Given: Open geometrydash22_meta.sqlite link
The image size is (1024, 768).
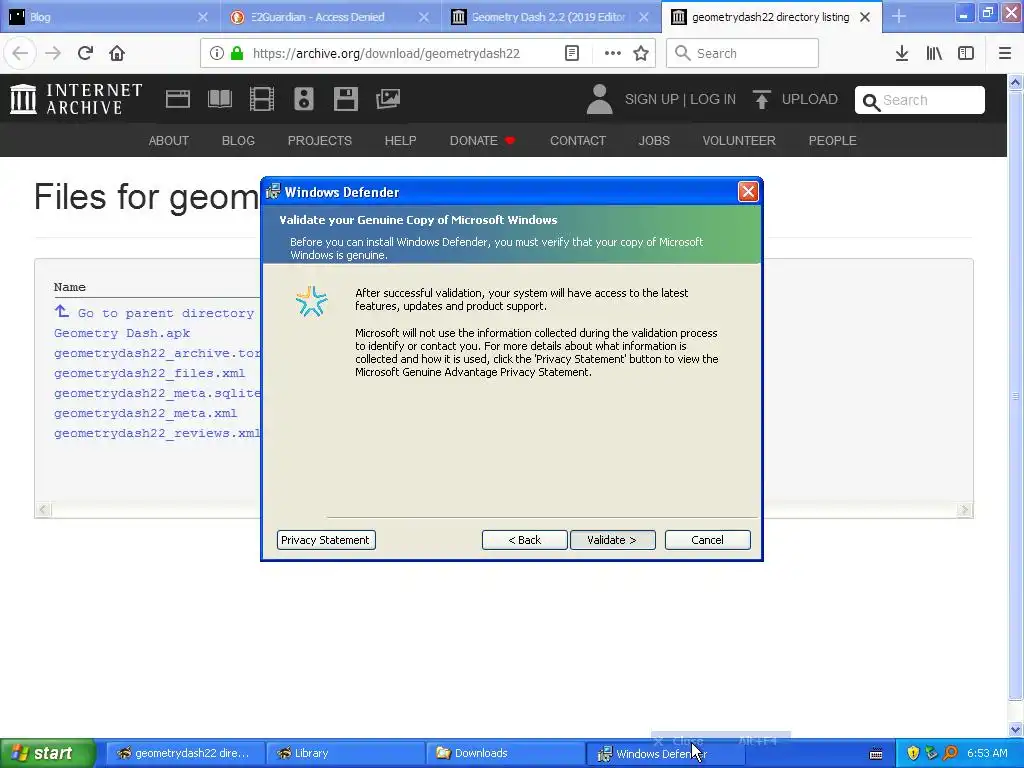Looking at the screenshot, I should coord(157,393).
